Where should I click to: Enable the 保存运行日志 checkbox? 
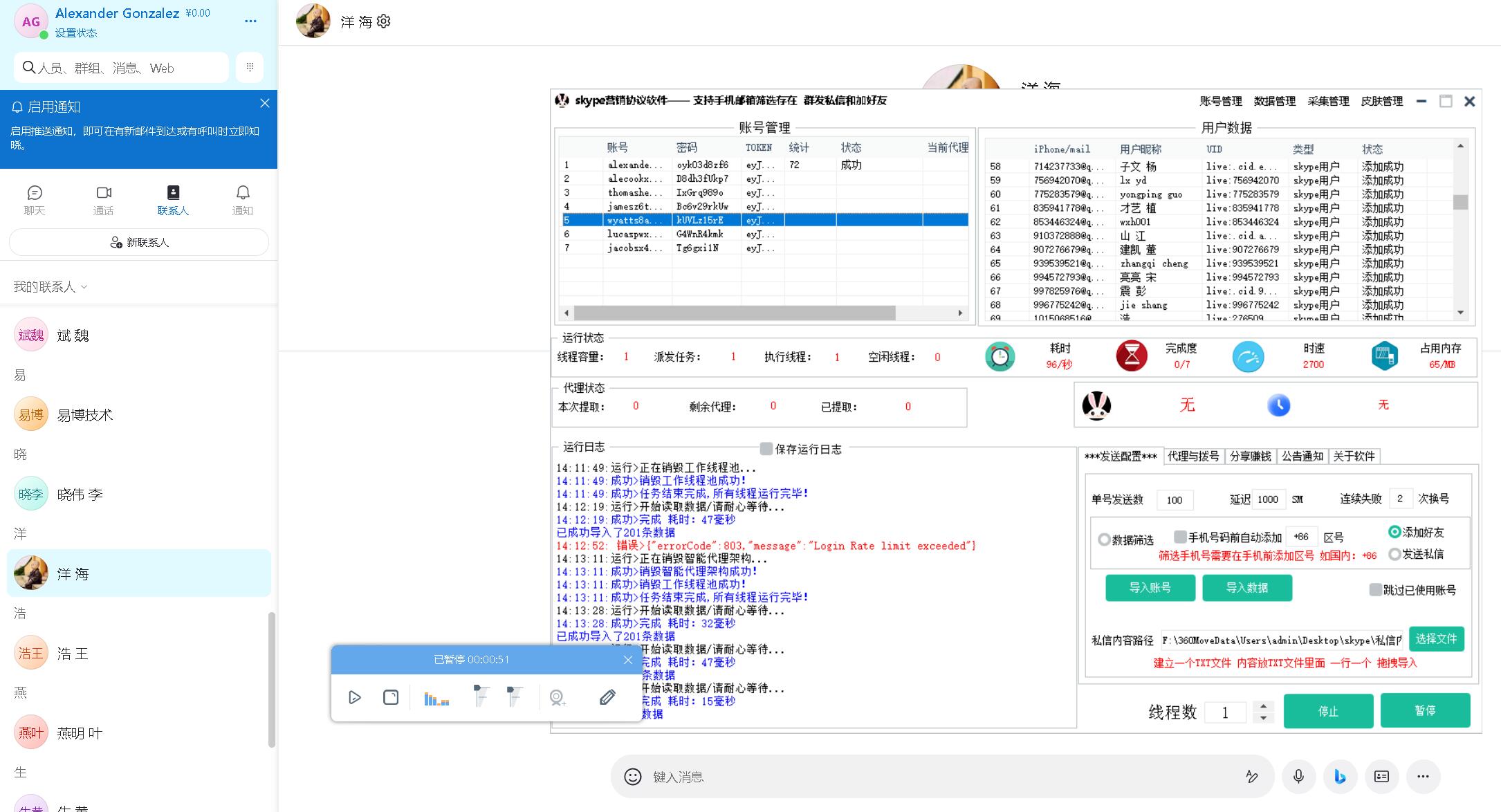(766, 449)
